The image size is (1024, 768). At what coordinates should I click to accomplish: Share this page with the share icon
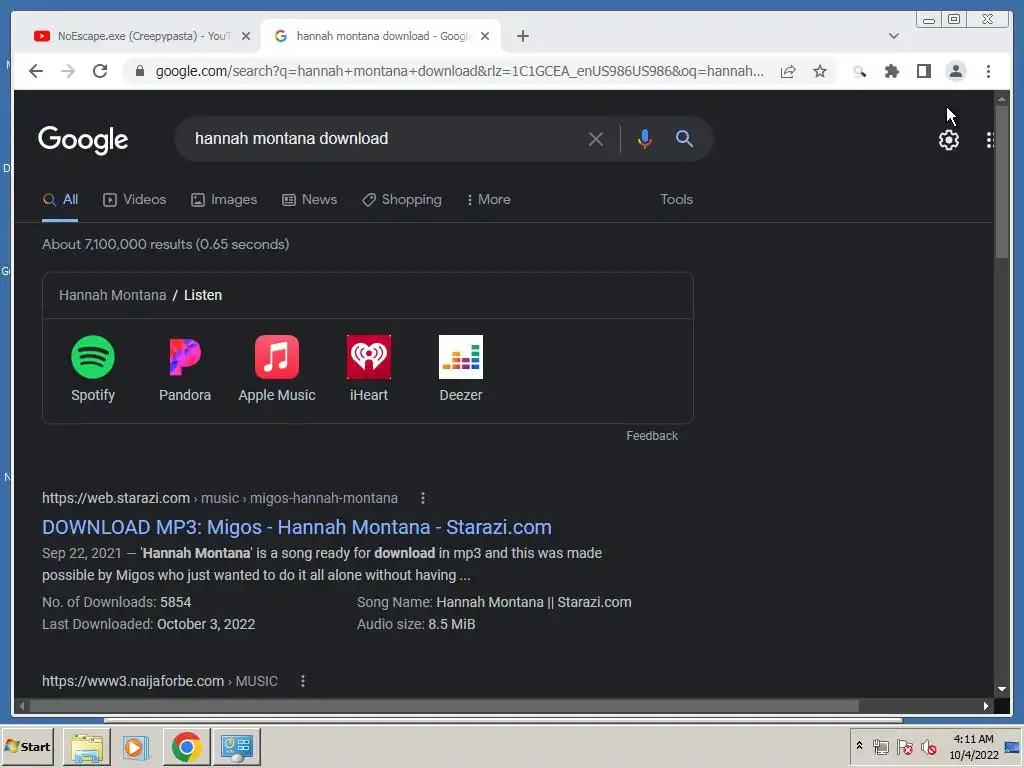click(788, 71)
